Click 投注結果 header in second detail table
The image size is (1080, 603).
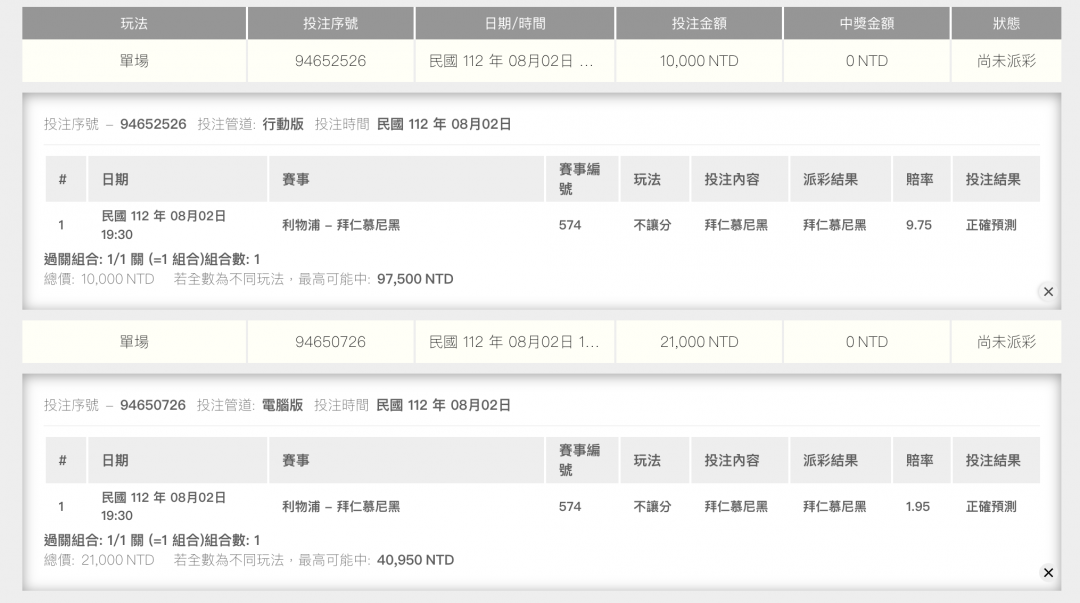click(993, 461)
